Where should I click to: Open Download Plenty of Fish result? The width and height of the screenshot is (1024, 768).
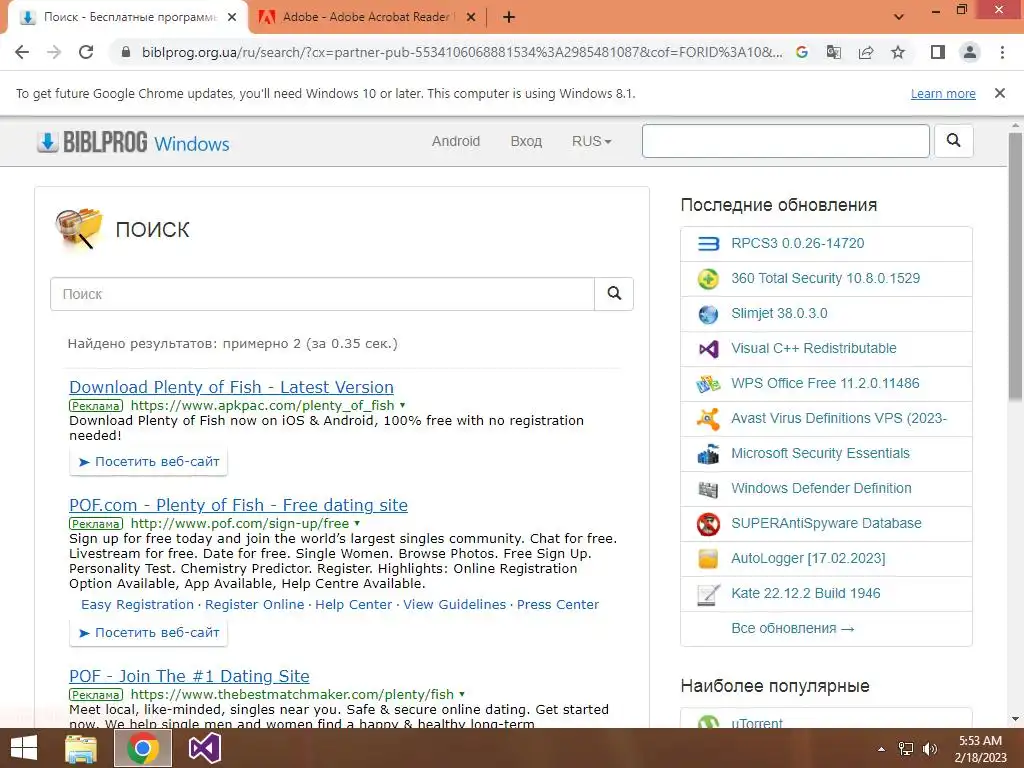pos(231,387)
